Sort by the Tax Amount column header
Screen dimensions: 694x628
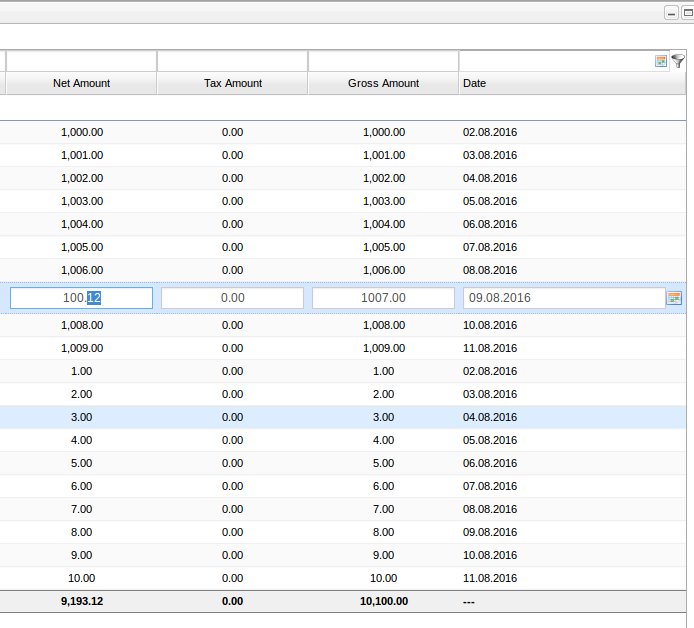[x=232, y=83]
